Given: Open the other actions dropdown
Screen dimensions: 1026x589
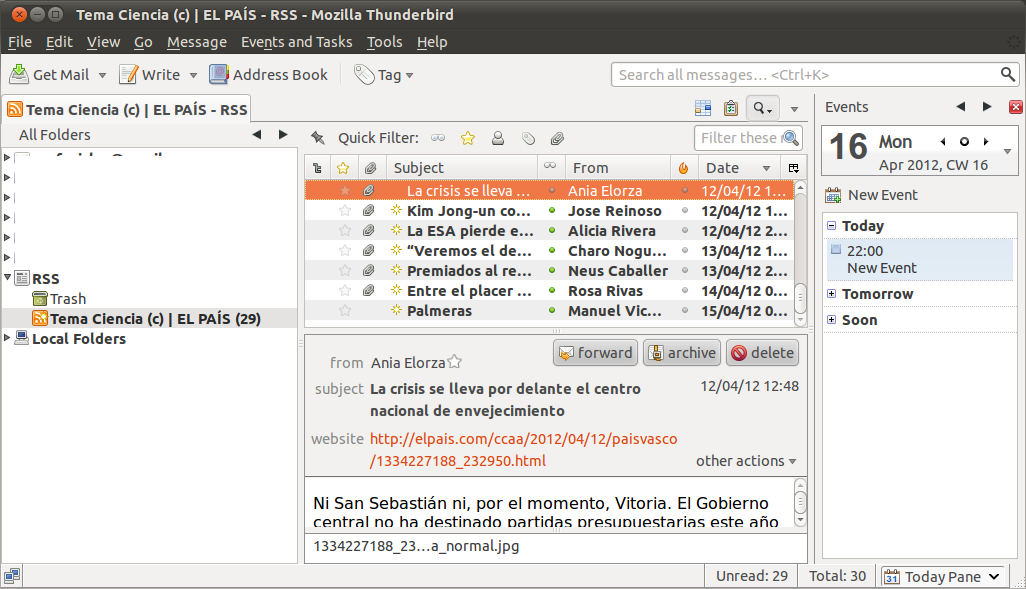Looking at the screenshot, I should coord(746,461).
